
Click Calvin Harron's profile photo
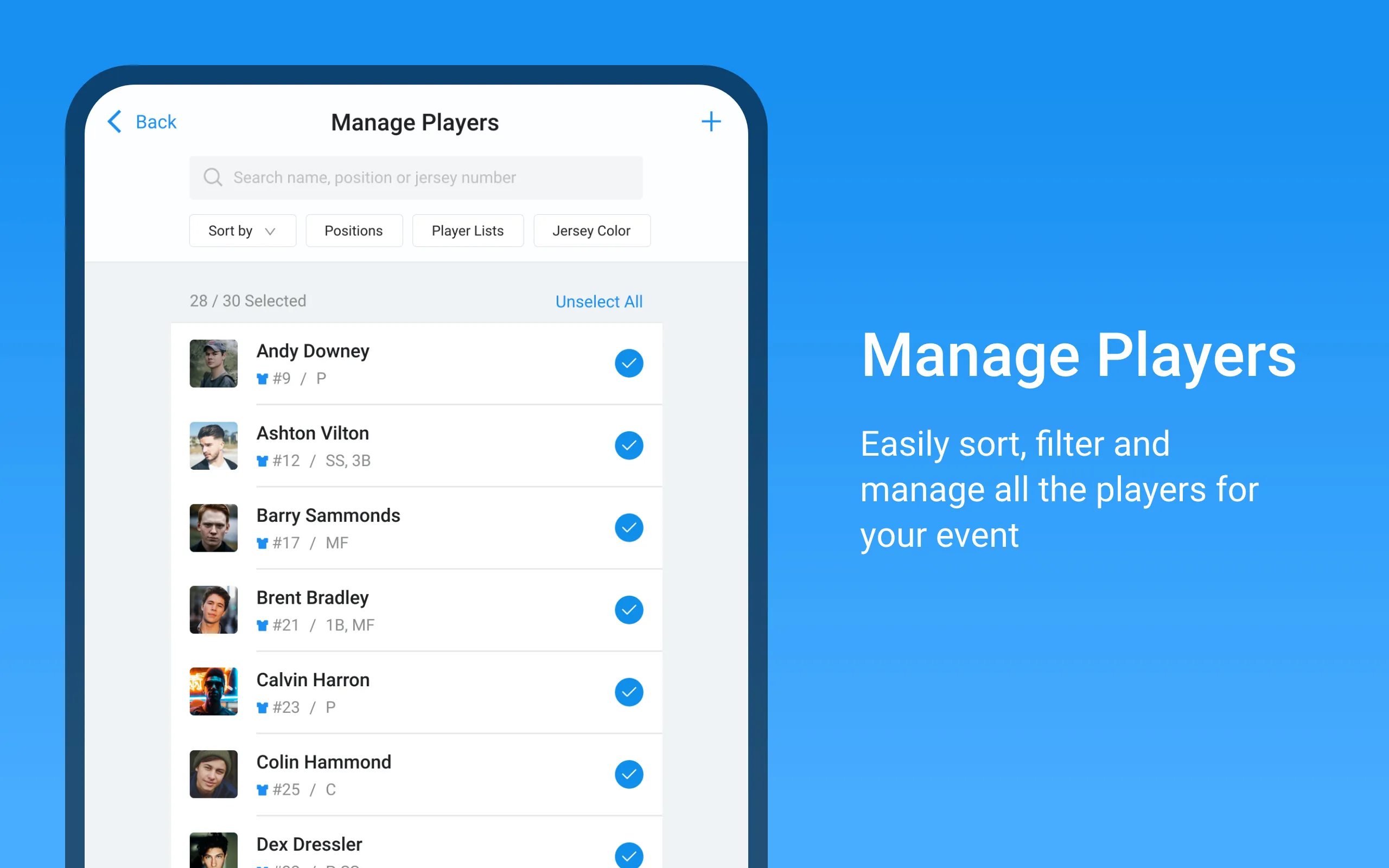point(214,691)
